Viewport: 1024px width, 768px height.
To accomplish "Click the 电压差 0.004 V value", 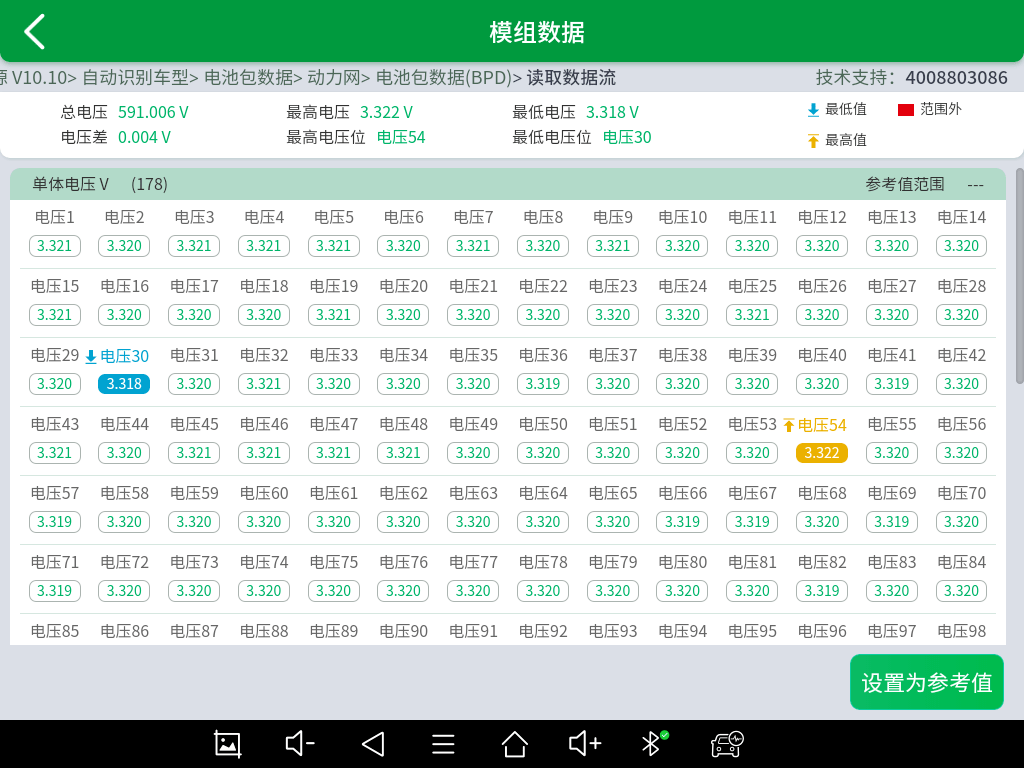I will pyautogui.click(x=144, y=137).
